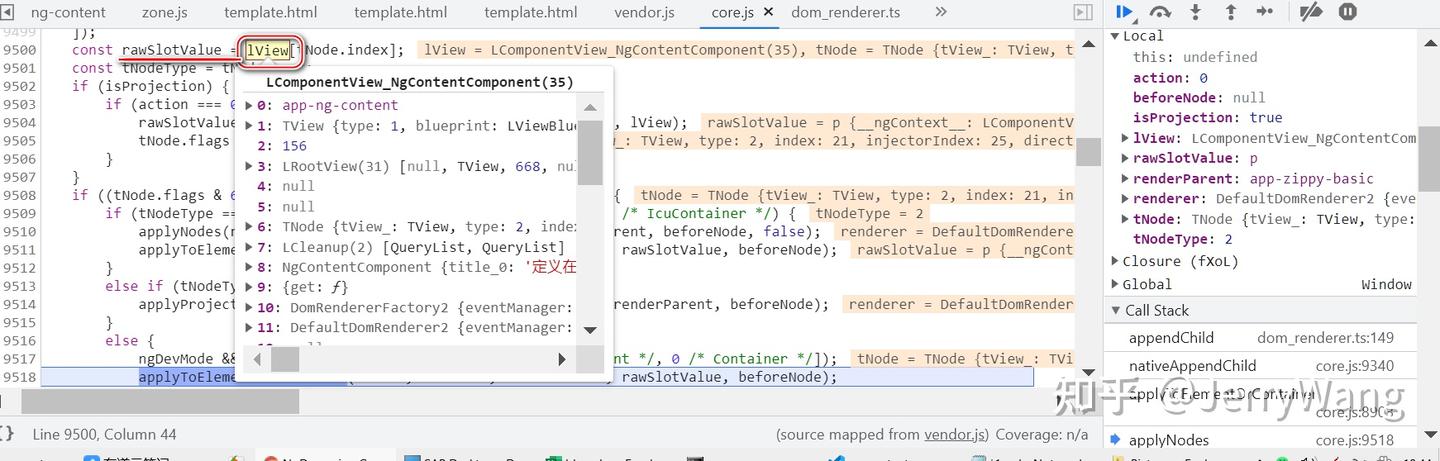Viewport: 1440px width, 461px height.
Task: Select the core.js tab
Action: pos(732,12)
